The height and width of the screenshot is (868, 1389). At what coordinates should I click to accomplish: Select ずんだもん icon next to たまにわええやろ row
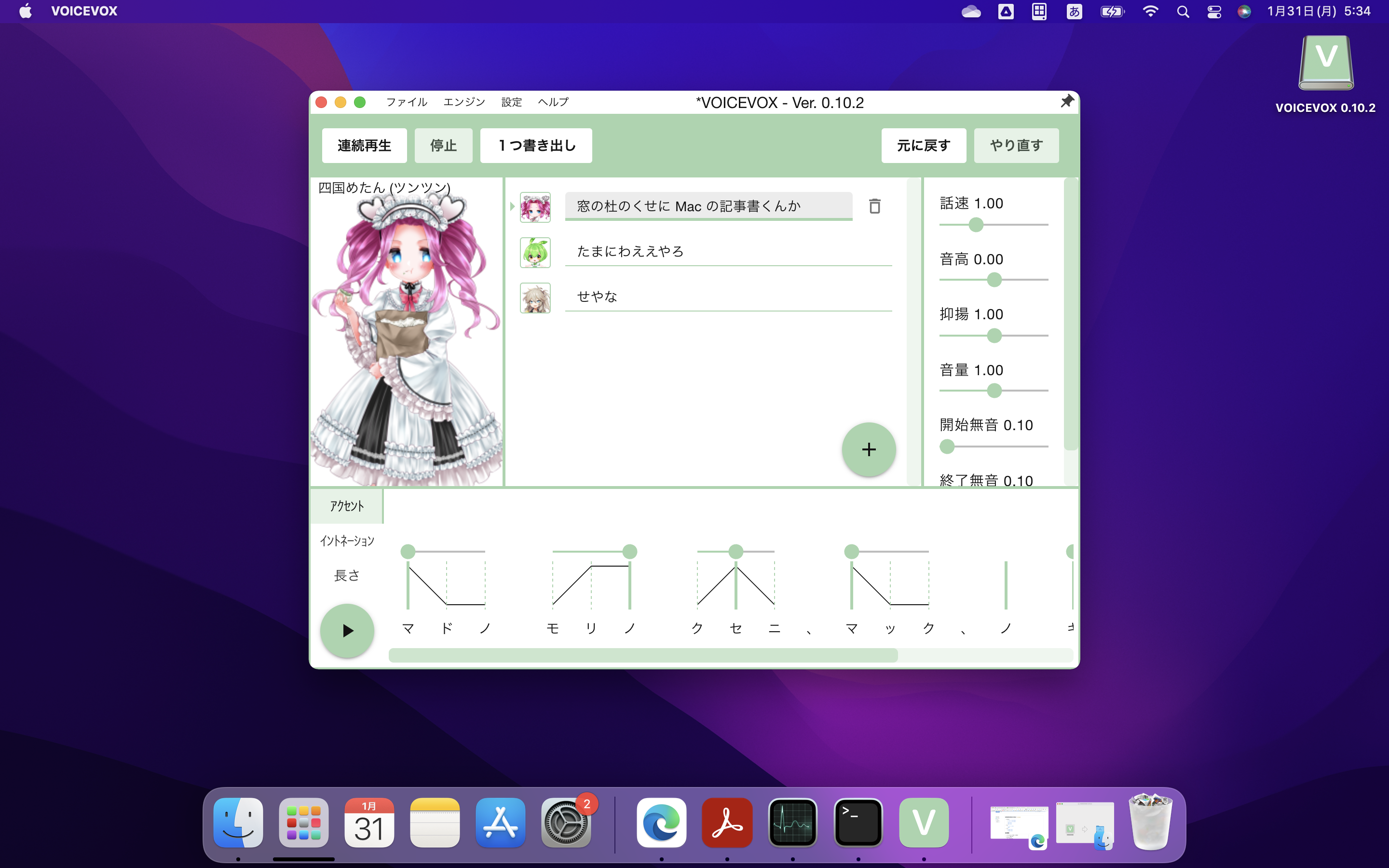pos(535,252)
